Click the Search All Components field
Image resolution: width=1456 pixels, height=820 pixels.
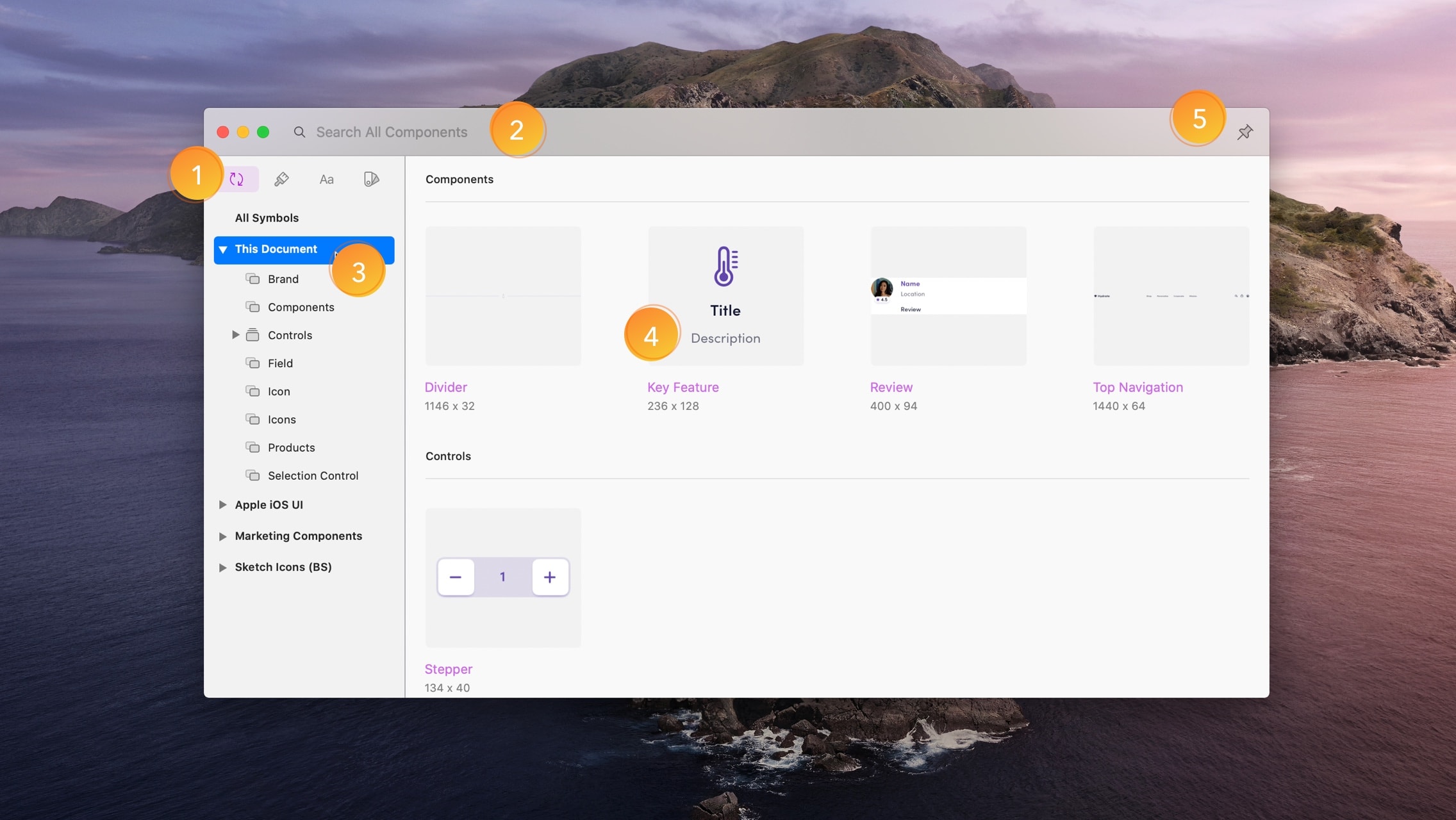coord(392,132)
